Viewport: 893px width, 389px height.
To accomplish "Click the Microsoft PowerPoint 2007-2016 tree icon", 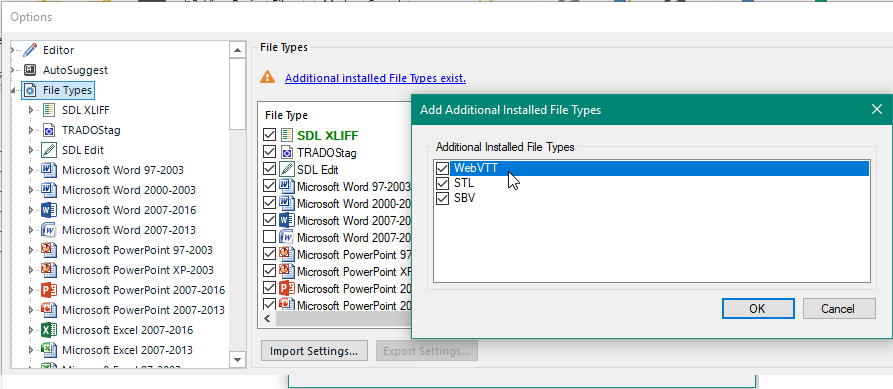I will (x=49, y=290).
